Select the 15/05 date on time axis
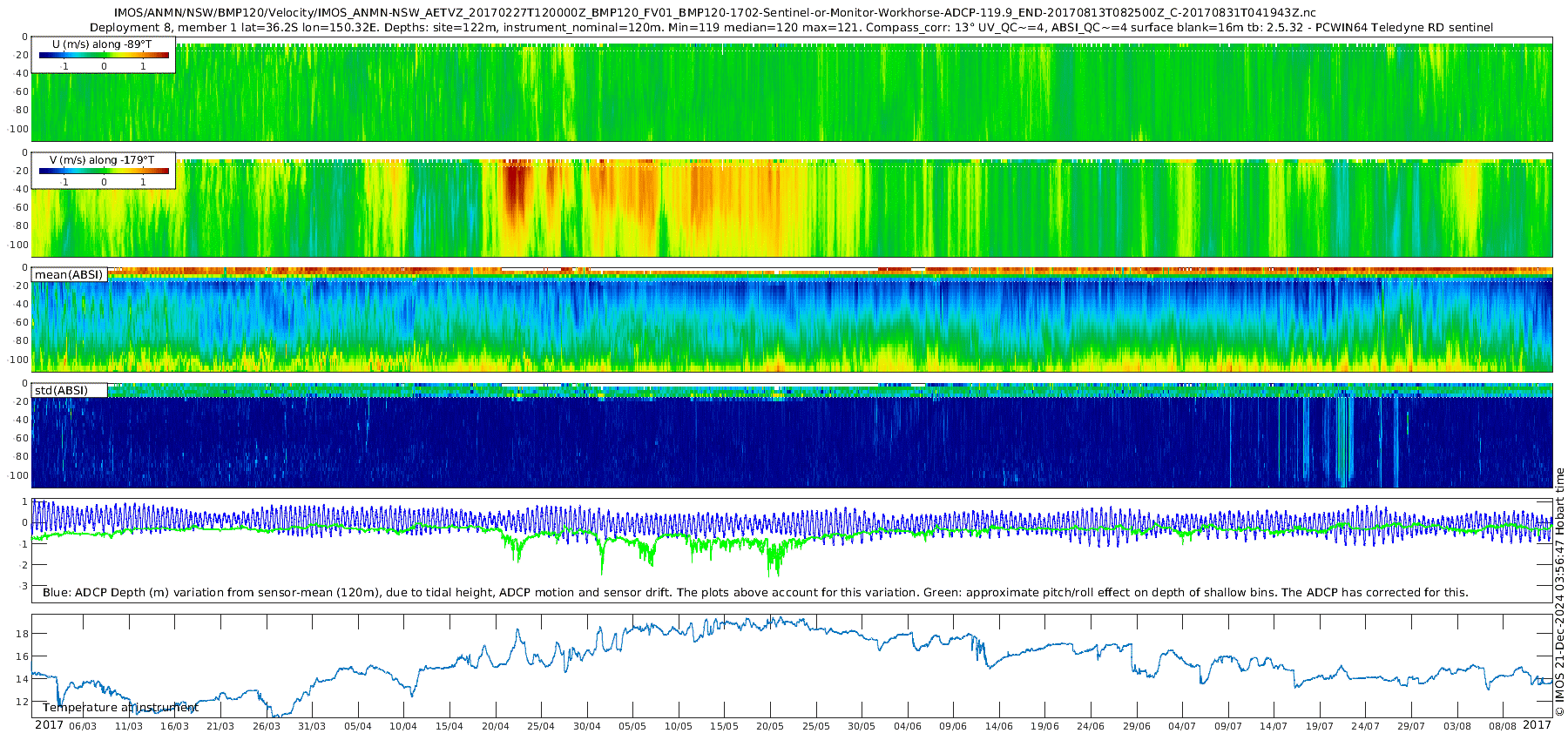This screenshot has height=740, width=1568. [x=724, y=726]
